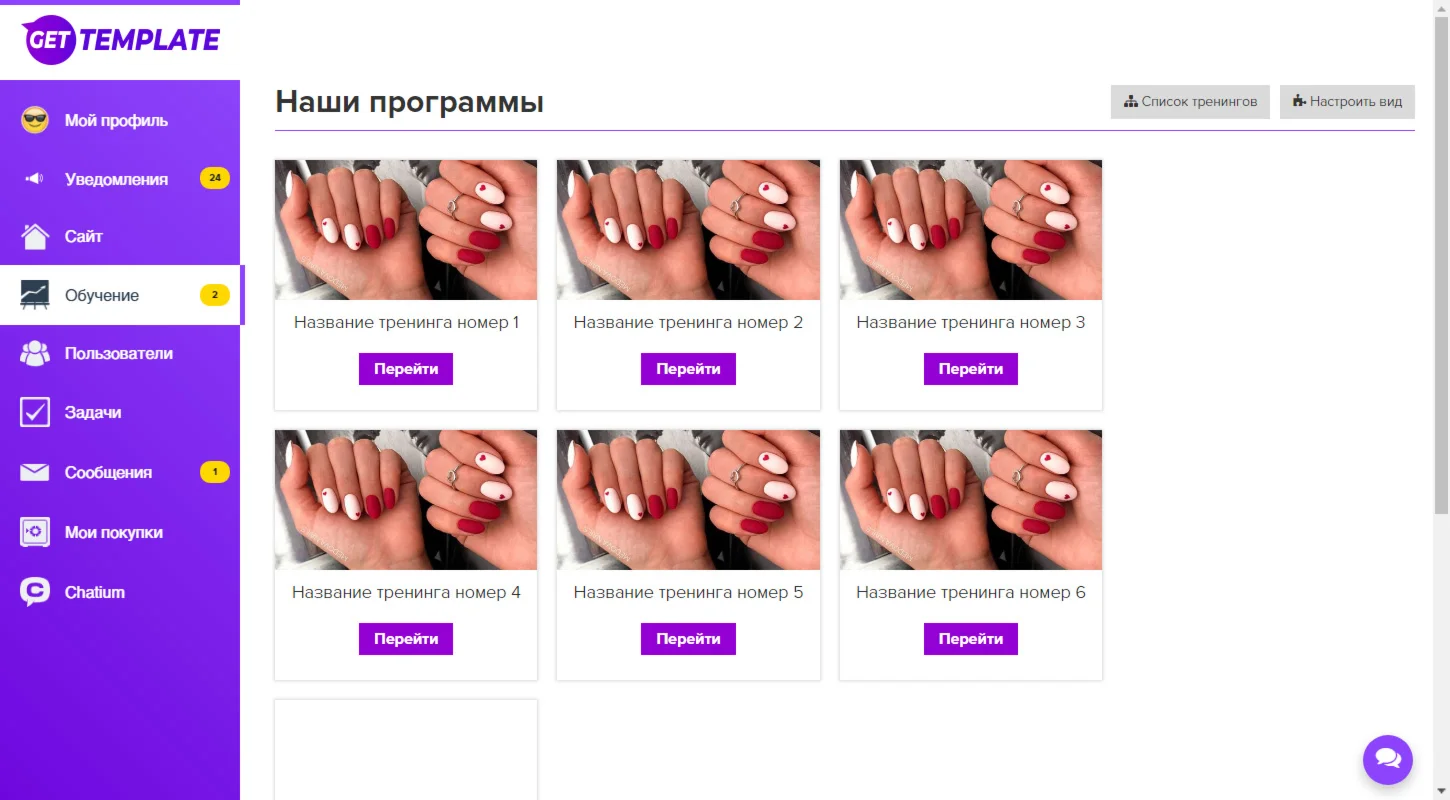Click the checkbox Задачи icon

tap(35, 412)
